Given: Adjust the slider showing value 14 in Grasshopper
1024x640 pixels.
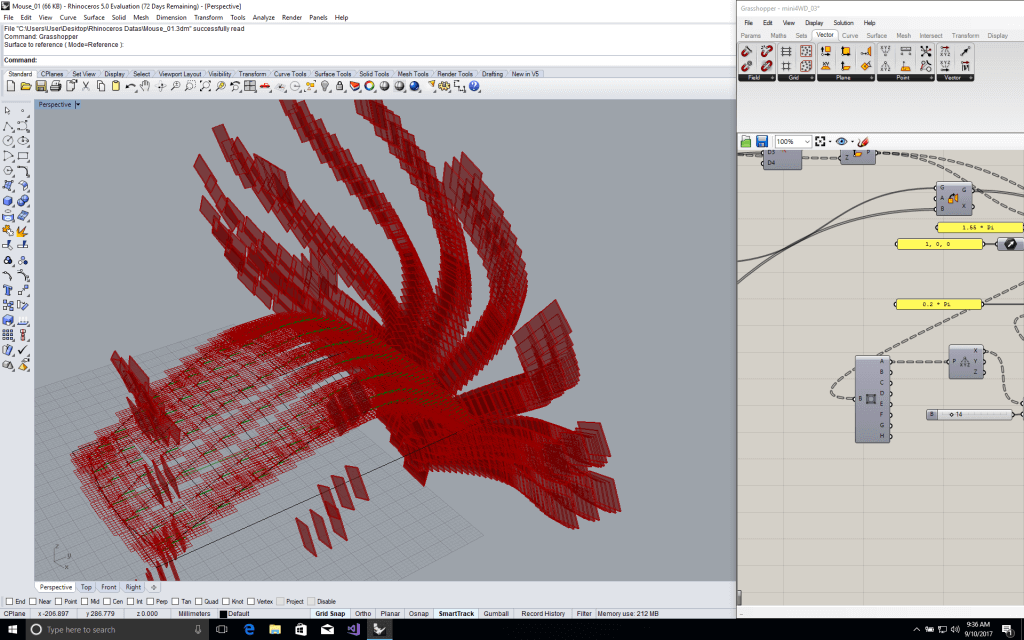Looking at the screenshot, I should pyautogui.click(x=970, y=414).
